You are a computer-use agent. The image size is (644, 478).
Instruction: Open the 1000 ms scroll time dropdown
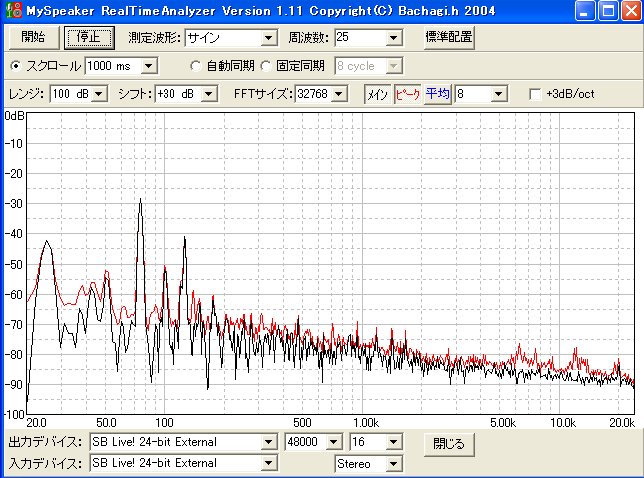pos(149,66)
